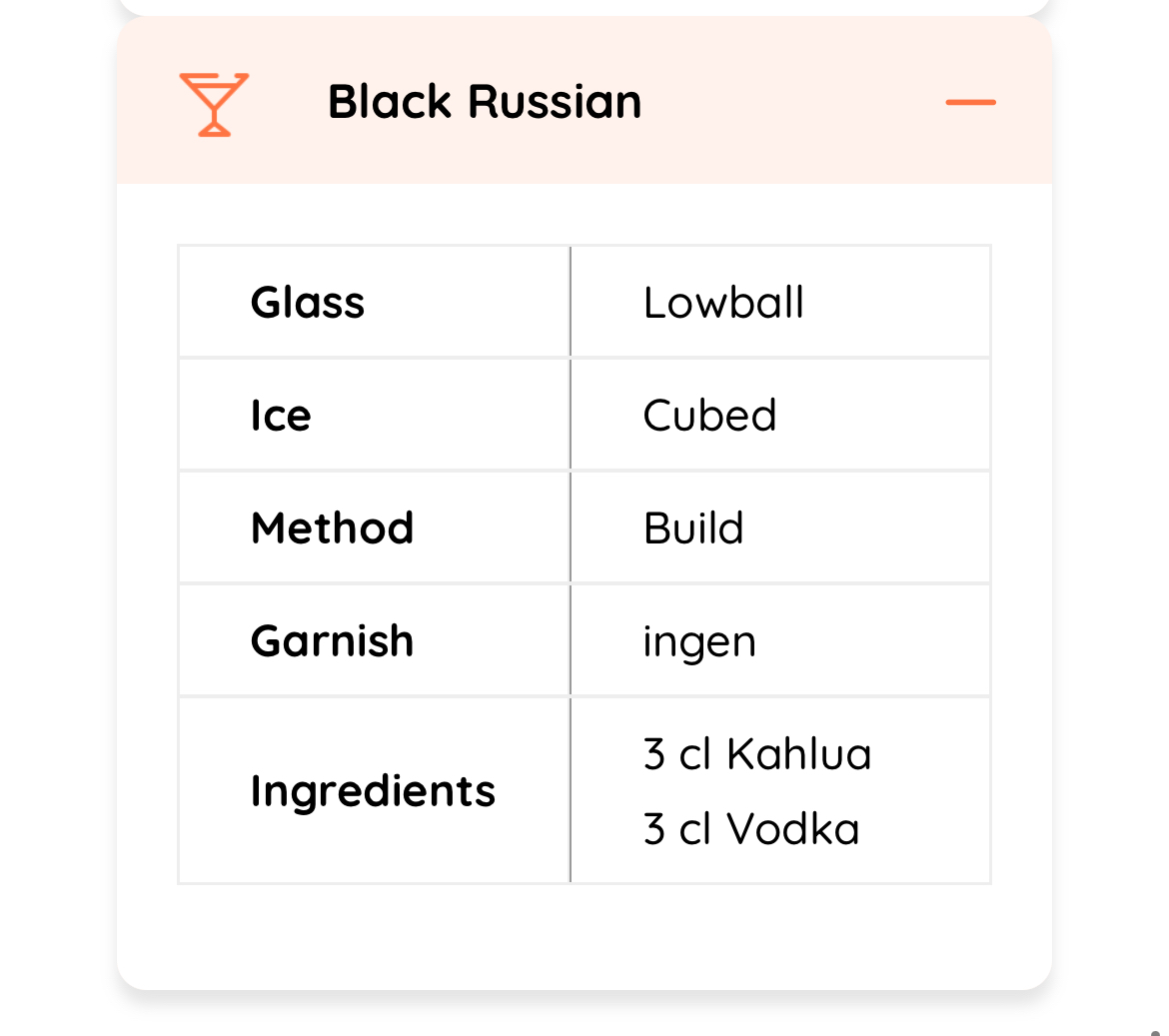Select the Ingredients label cell
The width and height of the screenshot is (1169, 1036).
[x=373, y=791]
